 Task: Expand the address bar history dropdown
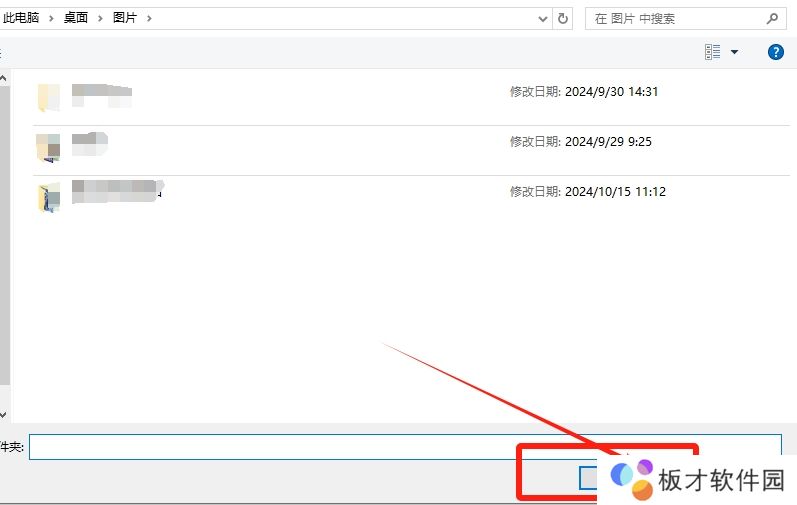(543, 18)
